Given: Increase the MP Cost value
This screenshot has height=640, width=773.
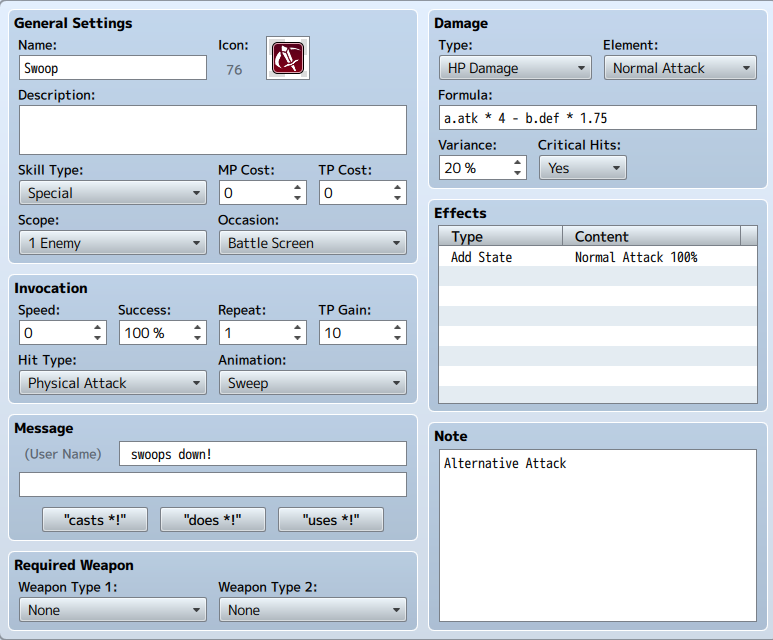Looking at the screenshot, I should (x=298, y=187).
